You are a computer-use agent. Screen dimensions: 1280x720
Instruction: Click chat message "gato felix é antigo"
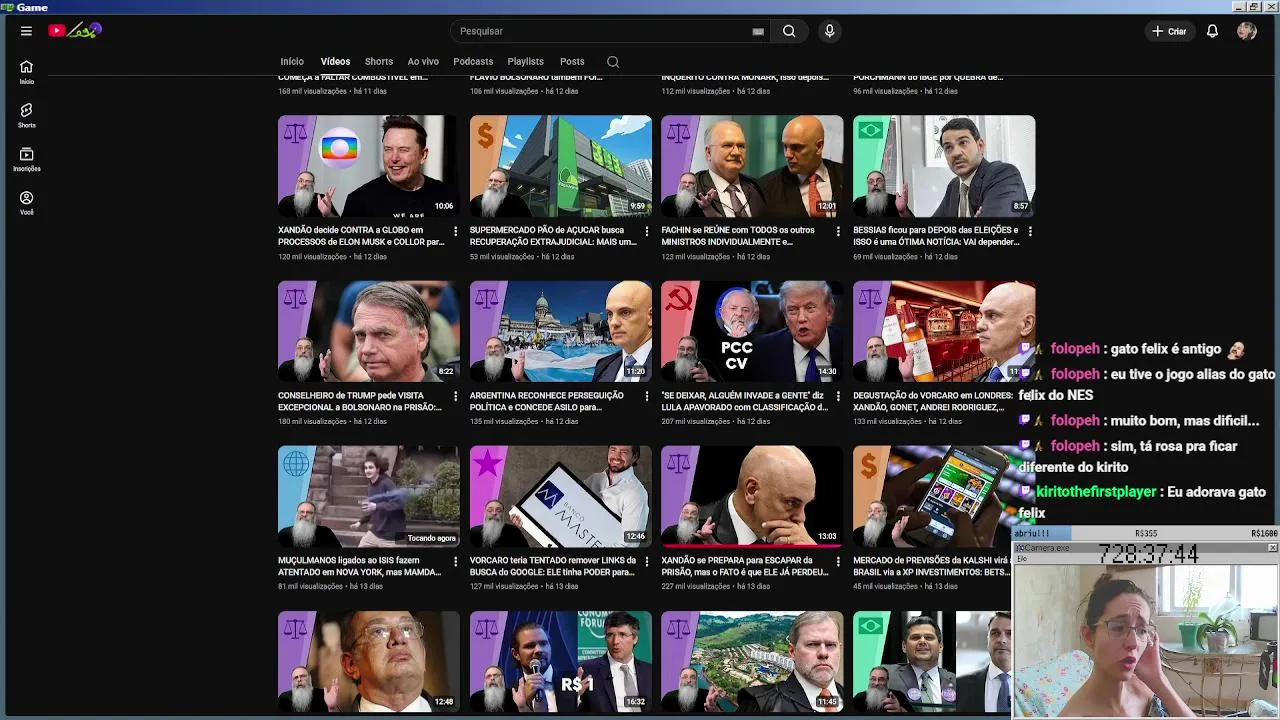coord(1166,349)
